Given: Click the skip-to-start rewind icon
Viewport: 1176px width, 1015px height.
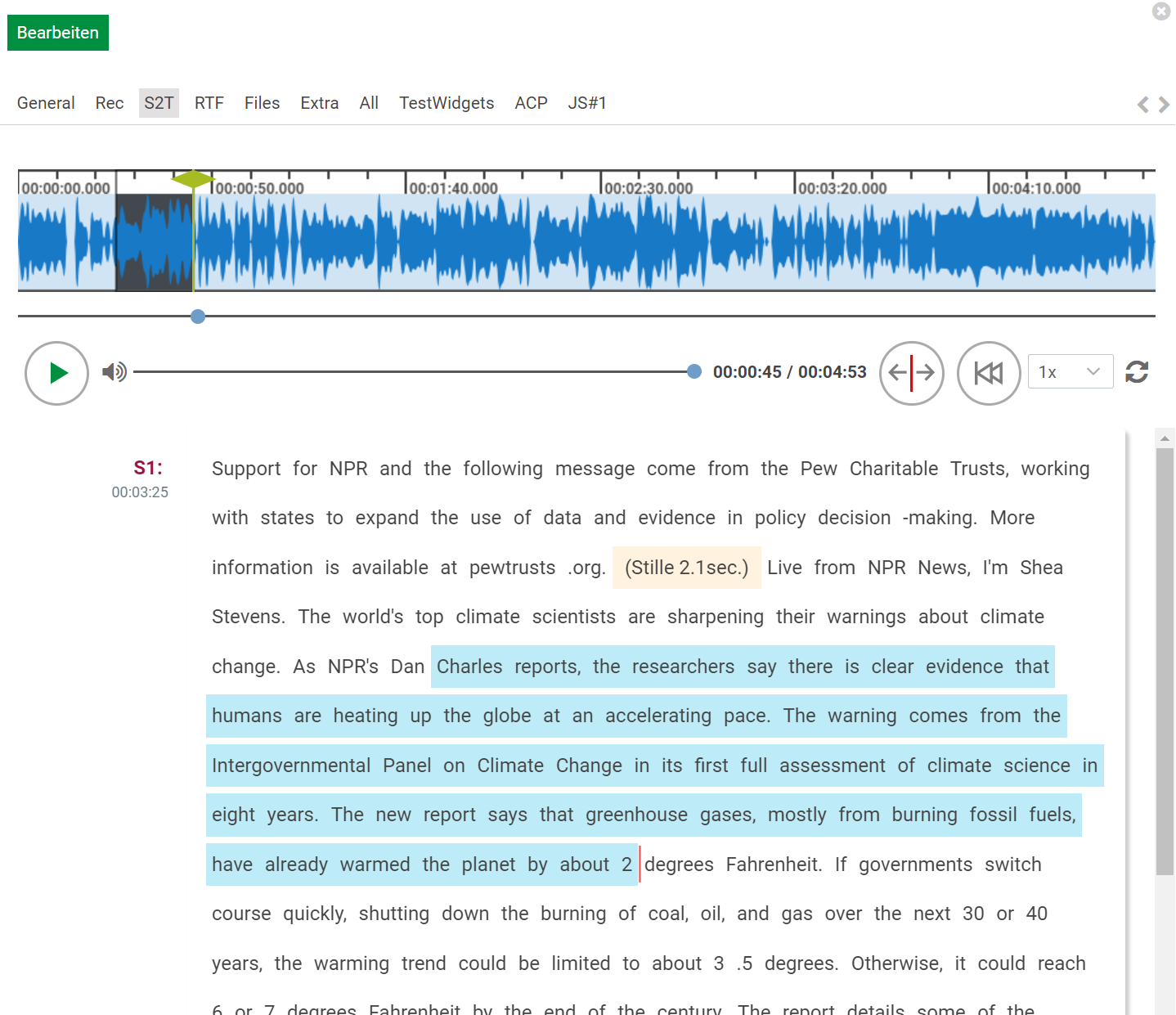Looking at the screenshot, I should [988, 373].
